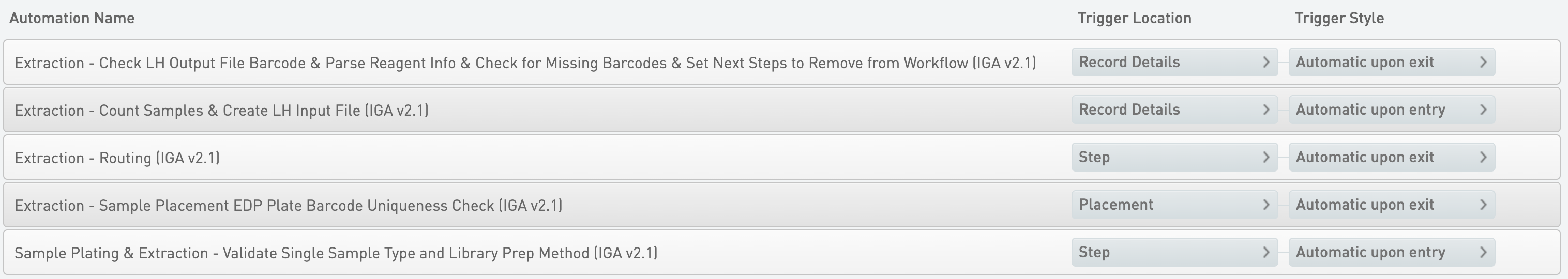This screenshot has width=1568, height=279.
Task: Change Trigger Location for Count Samples automation
Action: pyautogui.click(x=1173, y=110)
